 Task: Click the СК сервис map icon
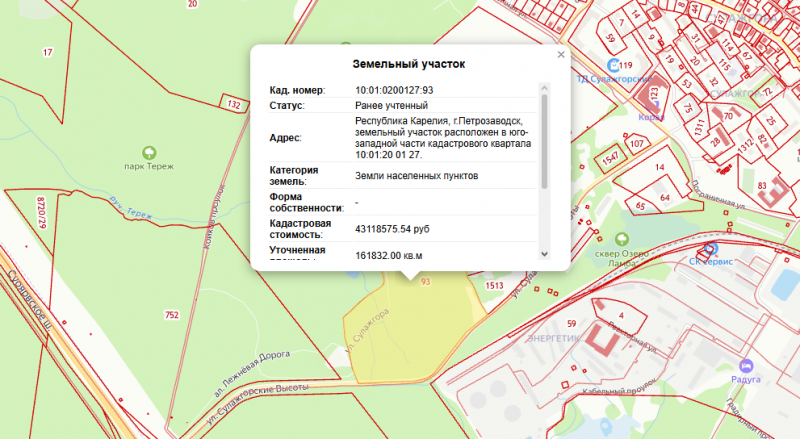click(x=709, y=250)
